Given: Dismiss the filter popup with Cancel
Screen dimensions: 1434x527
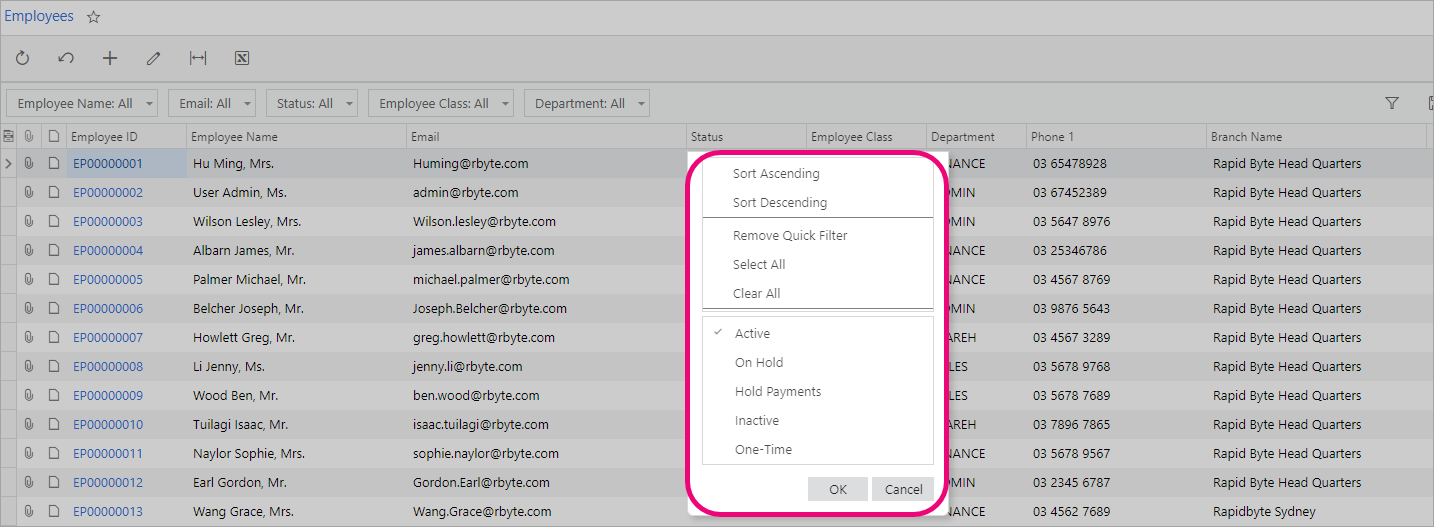Looking at the screenshot, I should point(903,489).
